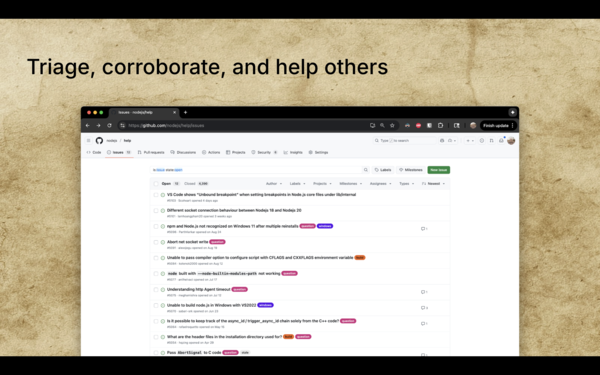Open the Labels button beside search
The width and height of the screenshot is (600, 375).
tap(383, 170)
